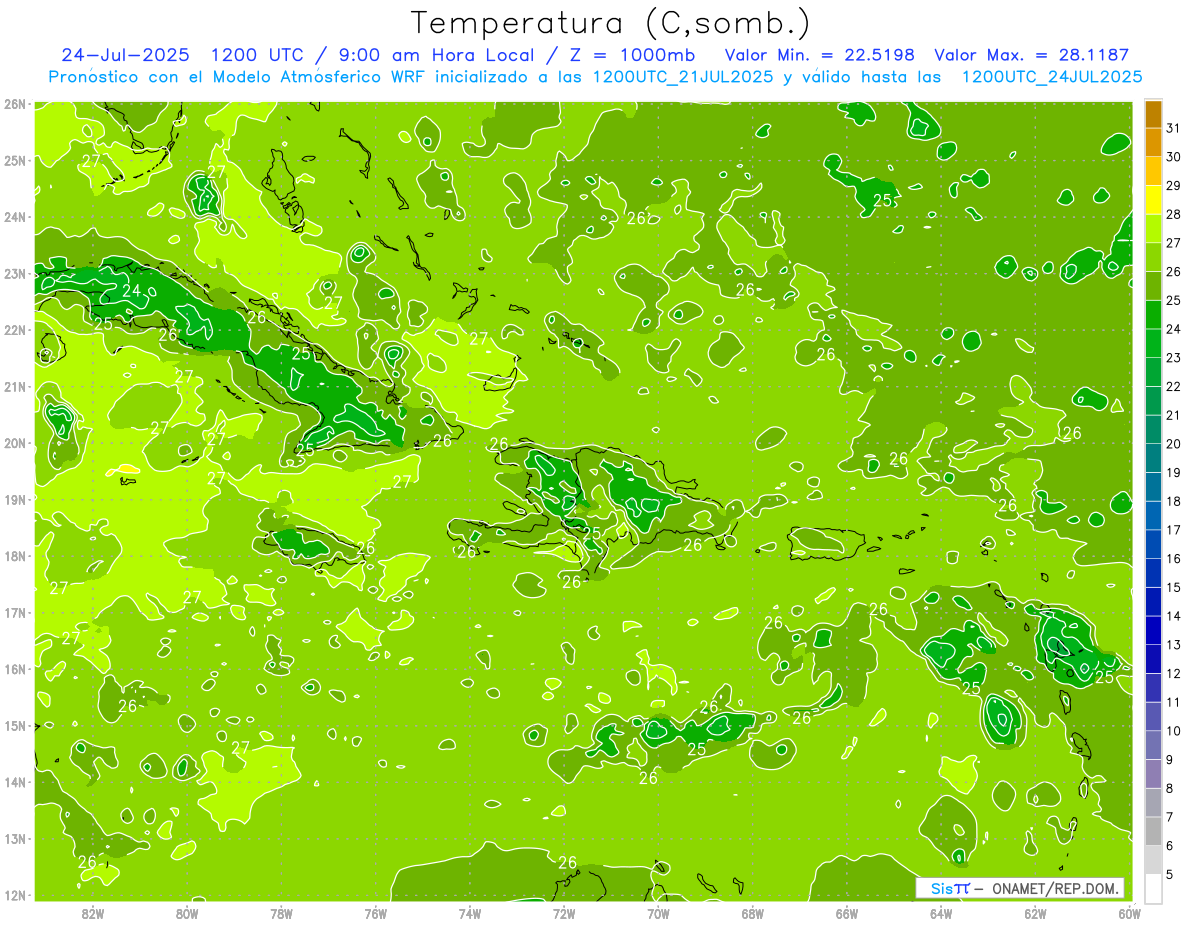1200x927 pixels.
Task: Click the '72W' longitude axis label
Action: (564, 913)
